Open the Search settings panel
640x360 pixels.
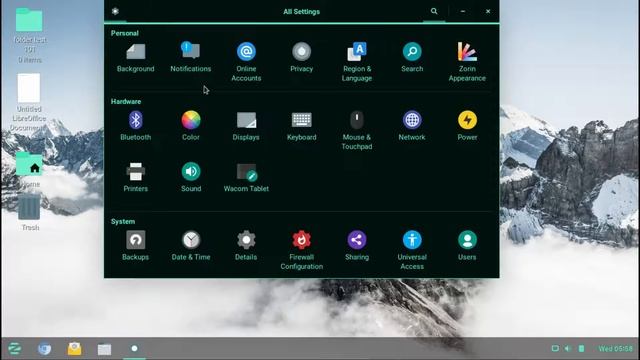412,58
